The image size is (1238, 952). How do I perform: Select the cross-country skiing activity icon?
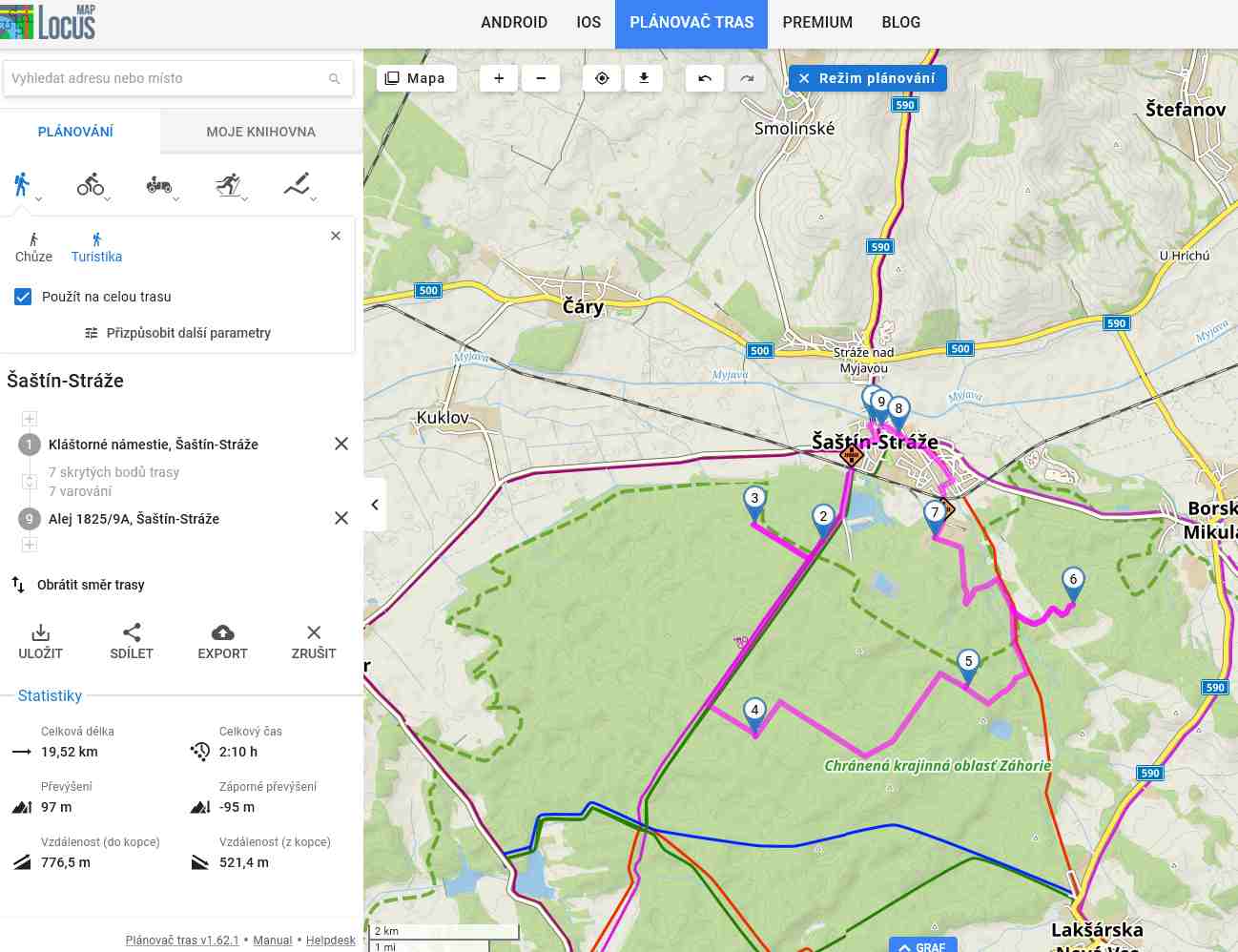[228, 184]
